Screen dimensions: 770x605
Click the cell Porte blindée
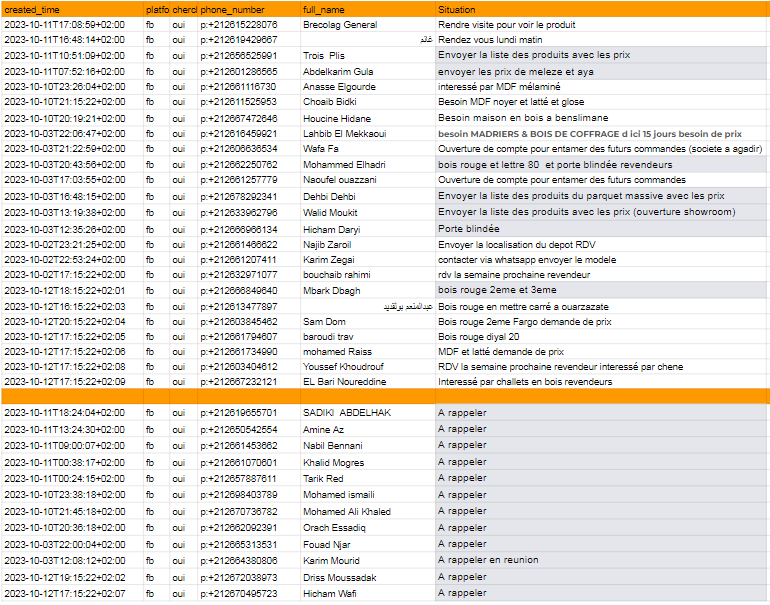(602, 229)
